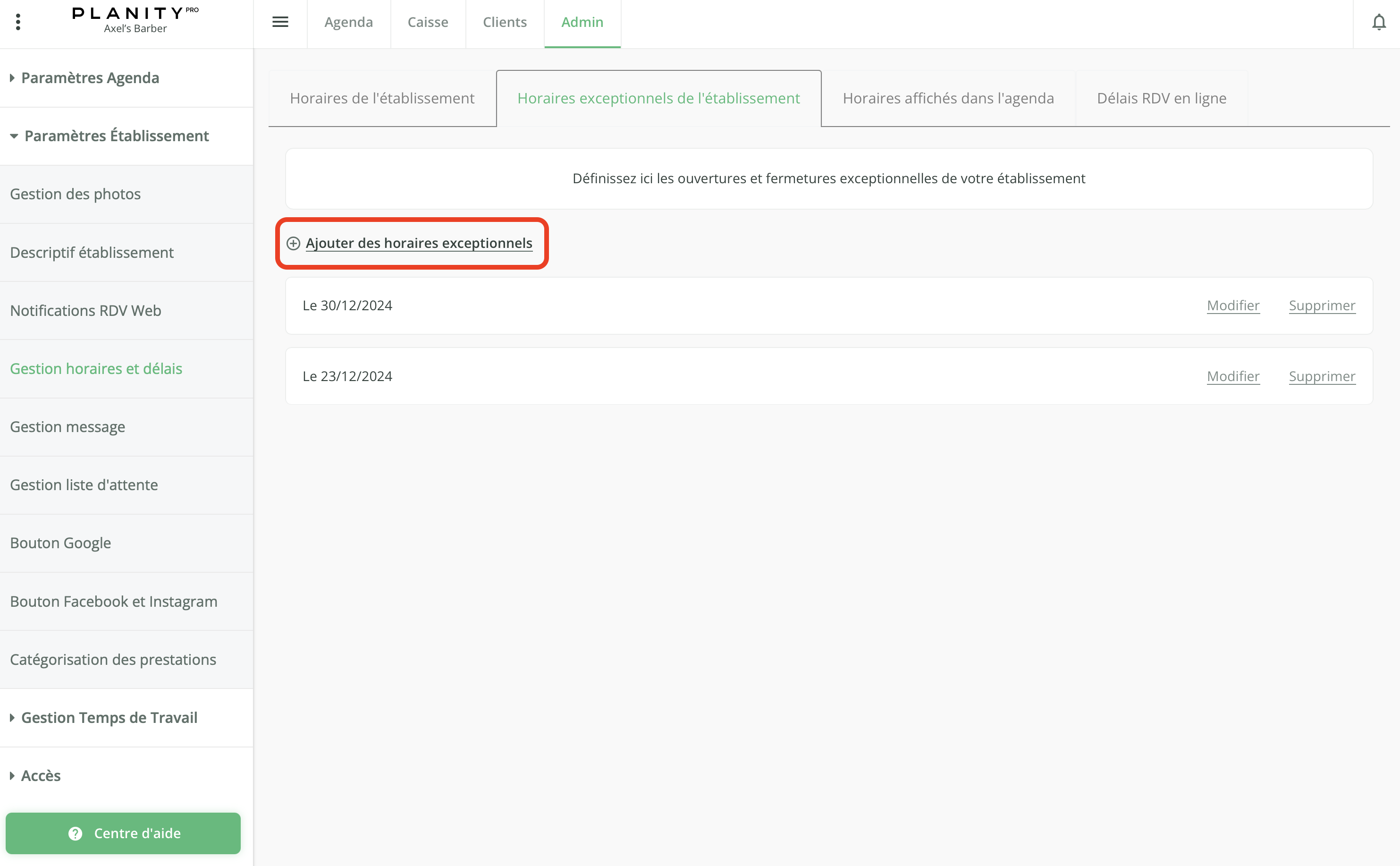Click the plus icon to add exceptional hours
Viewport: 1400px width, 866px height.
coord(293,244)
